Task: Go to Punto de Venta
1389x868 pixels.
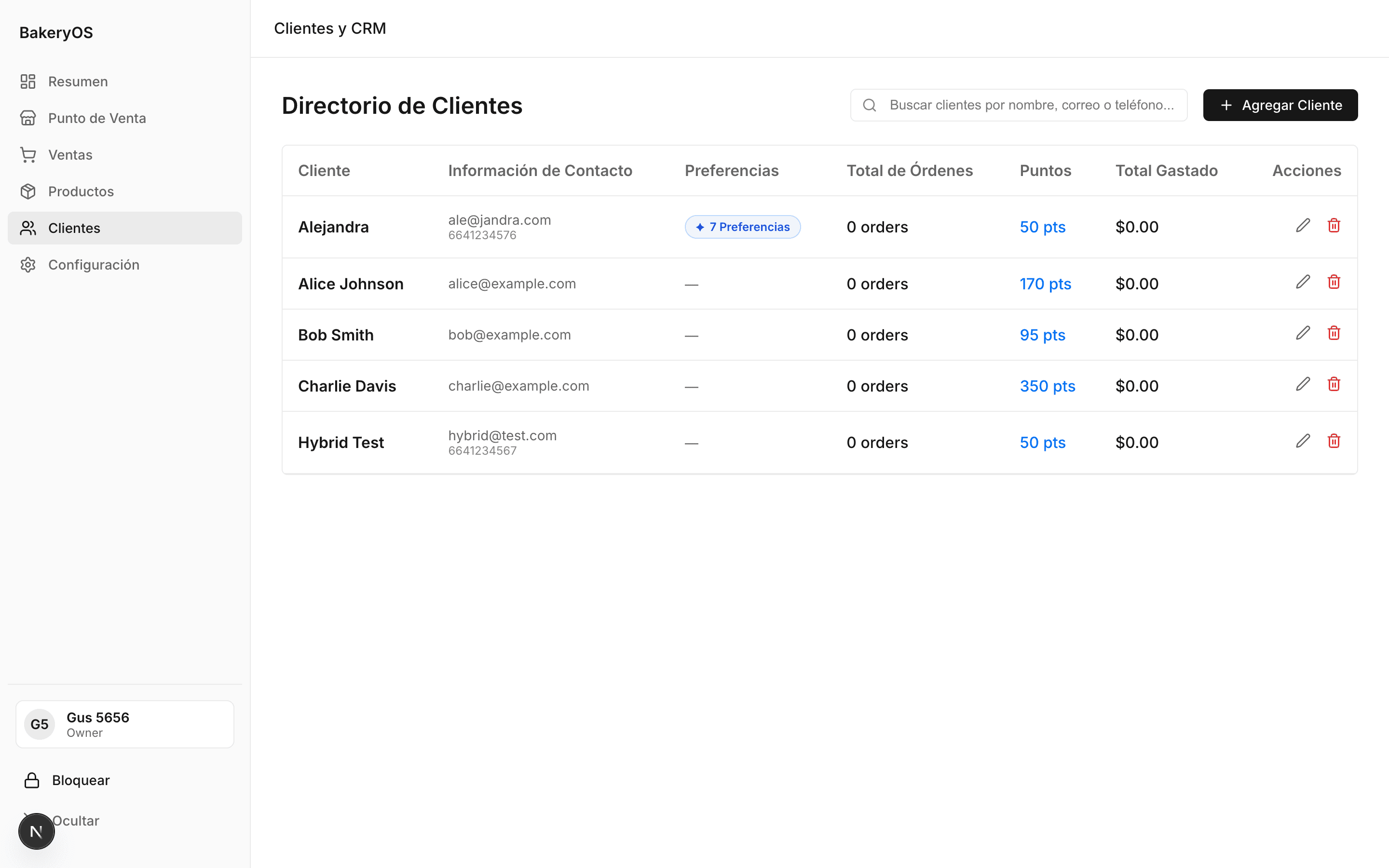Action: tap(124, 118)
